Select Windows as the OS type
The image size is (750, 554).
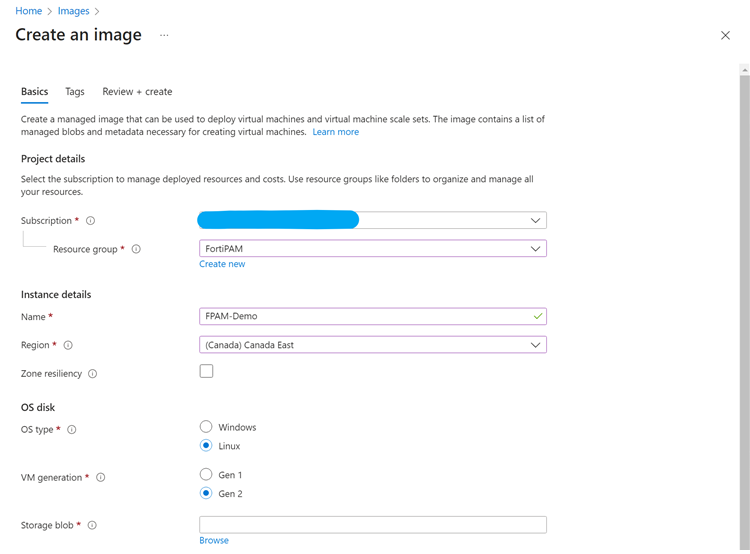coord(206,427)
